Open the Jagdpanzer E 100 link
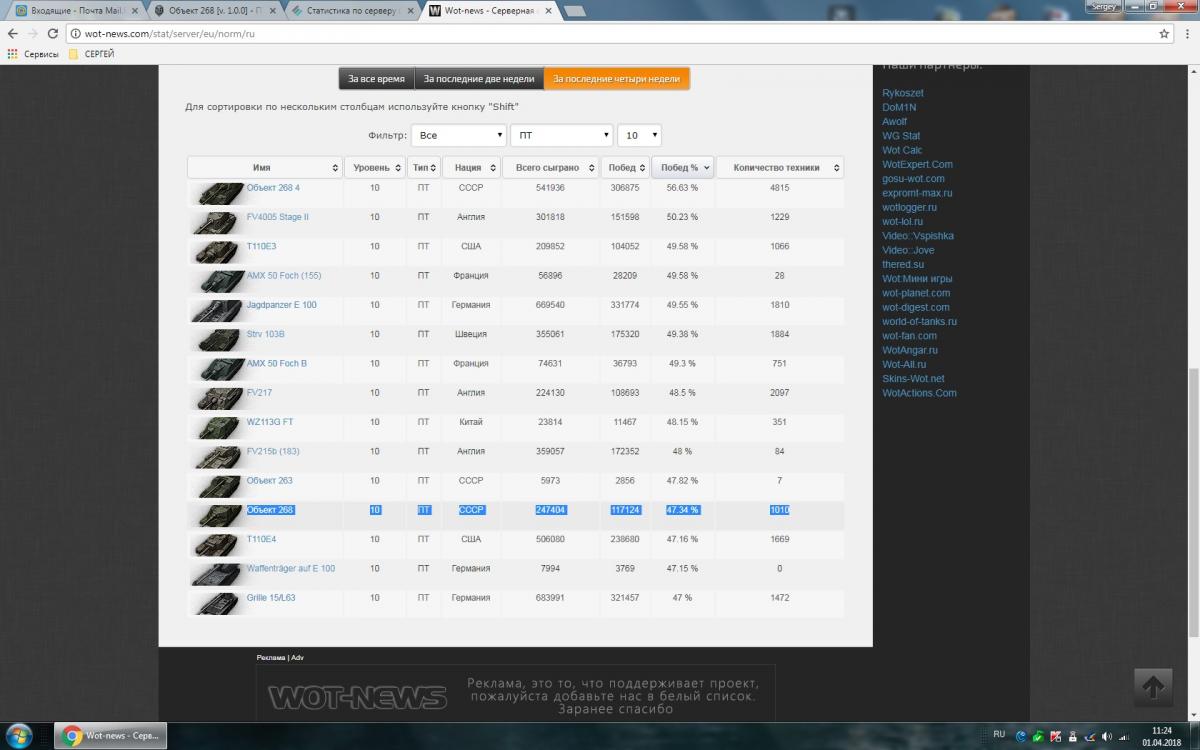Viewport: 1200px width, 750px height. click(281, 305)
